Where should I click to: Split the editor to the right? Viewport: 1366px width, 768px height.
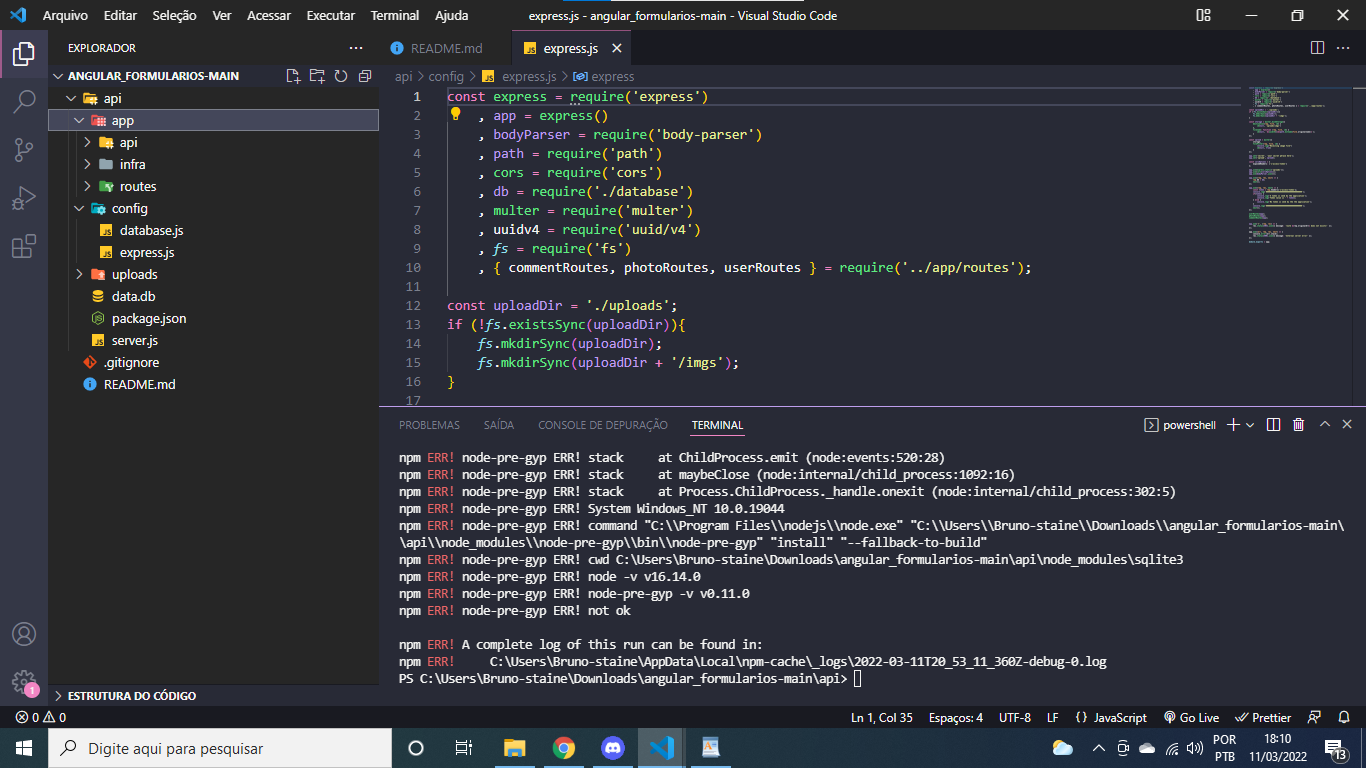point(1317,48)
